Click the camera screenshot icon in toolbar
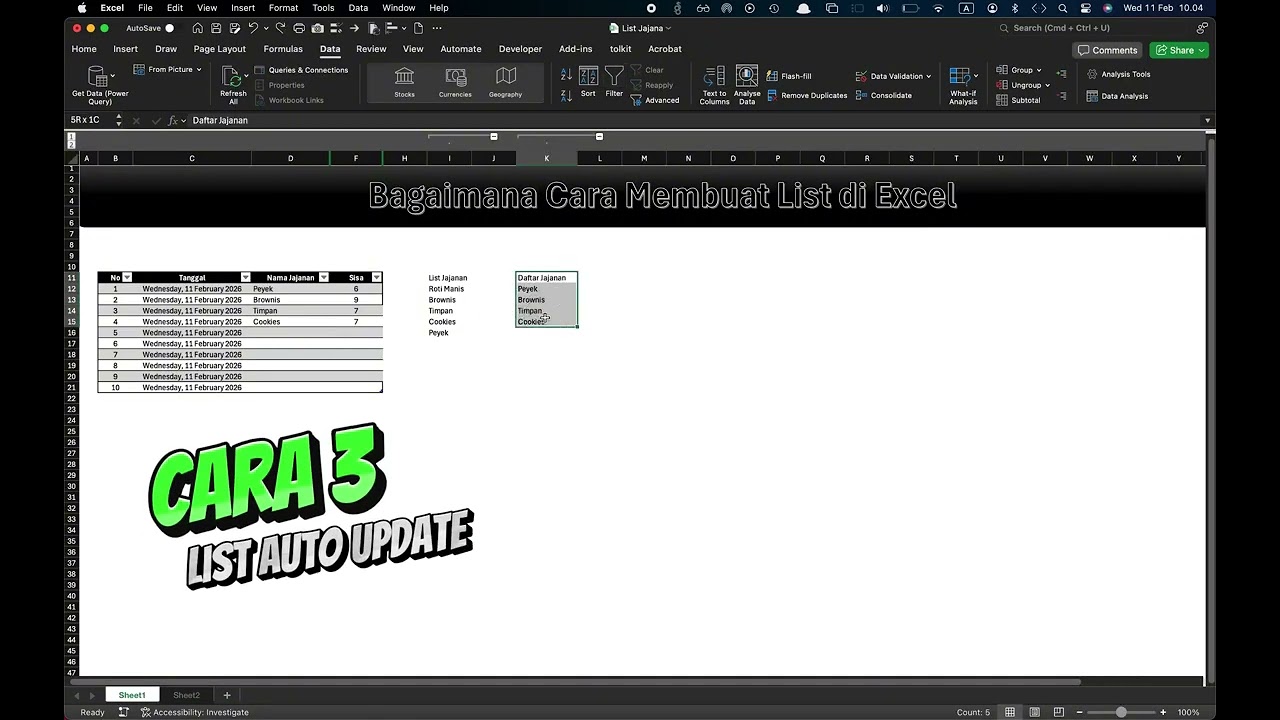 pos(318,28)
